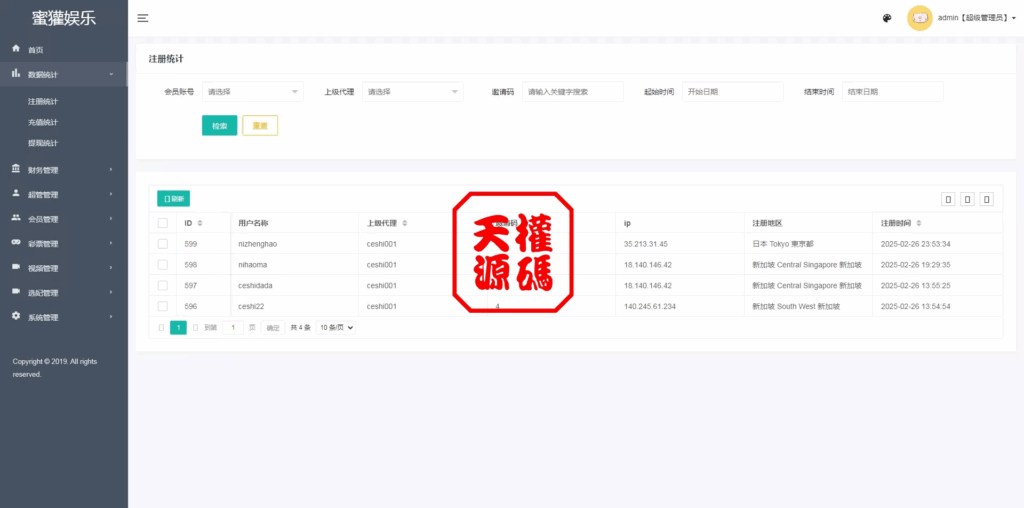The image size is (1024, 508).
Task: Sort the table by the 上级代理 column
Action: (x=405, y=223)
